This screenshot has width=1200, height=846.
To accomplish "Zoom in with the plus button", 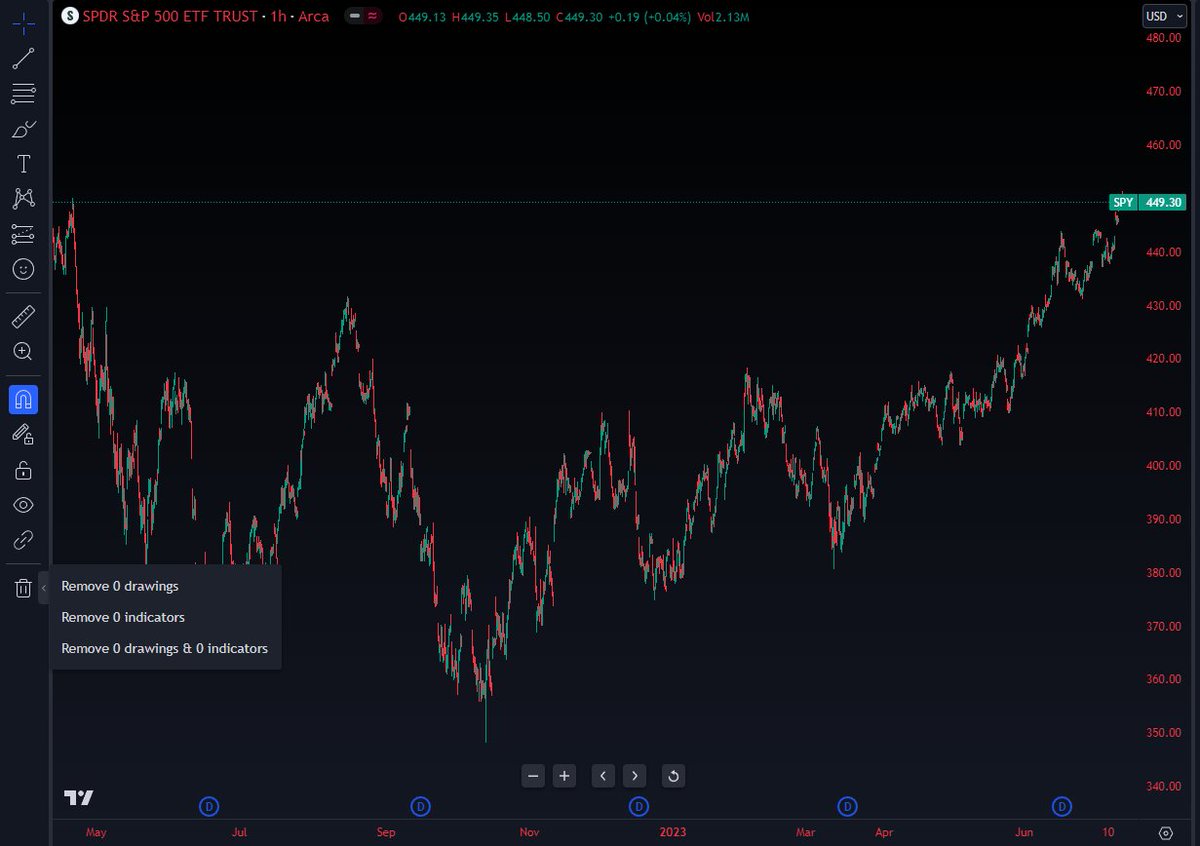I will tap(564, 775).
